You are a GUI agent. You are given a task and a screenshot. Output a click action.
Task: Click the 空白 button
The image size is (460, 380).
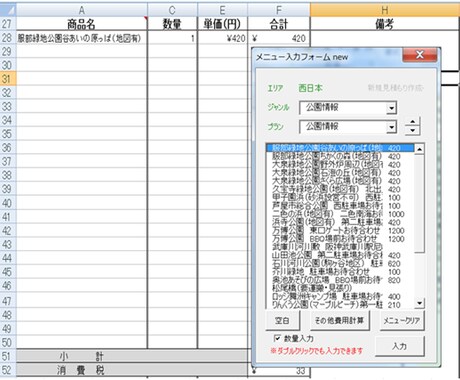282,321
